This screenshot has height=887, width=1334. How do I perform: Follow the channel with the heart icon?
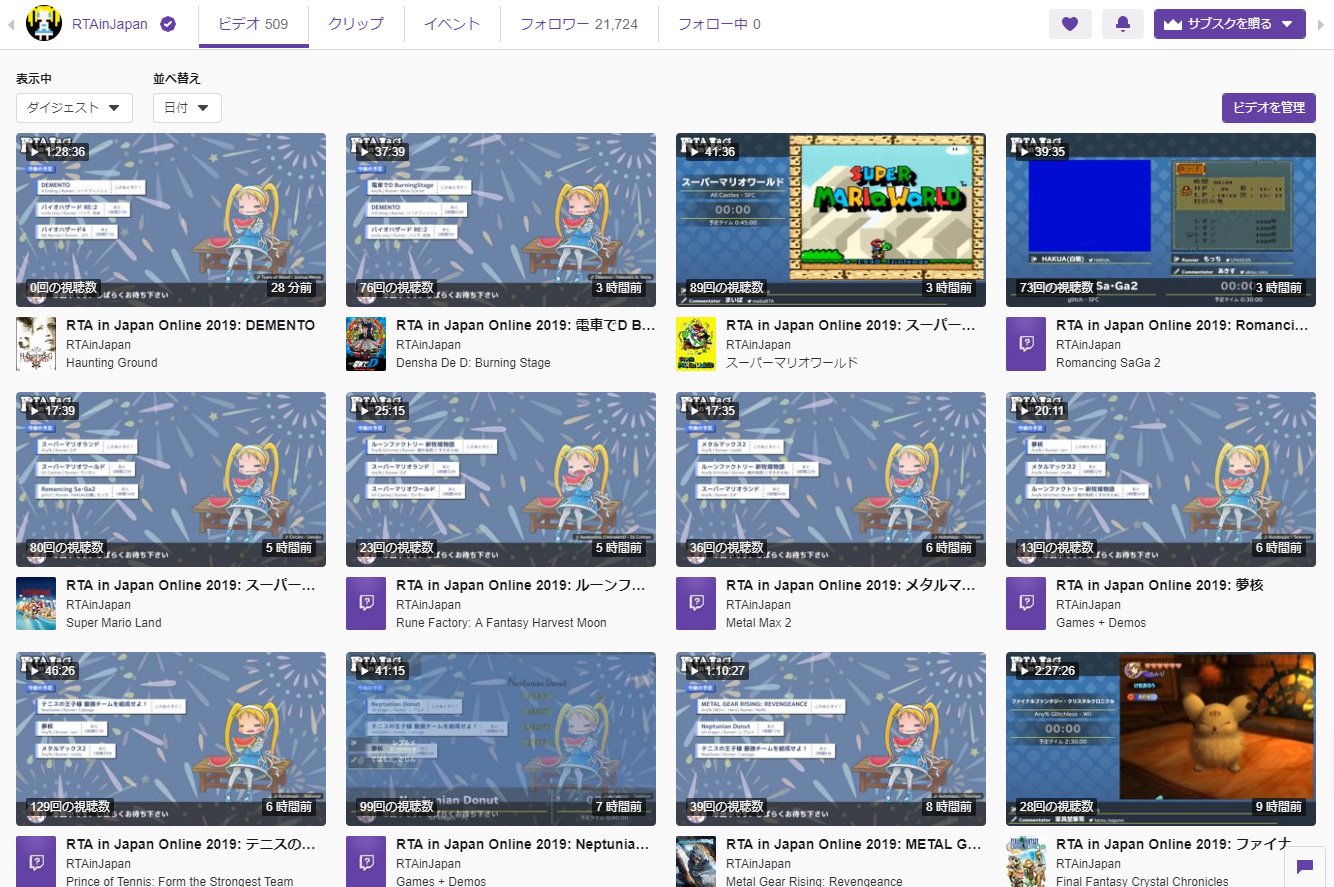pos(1070,24)
